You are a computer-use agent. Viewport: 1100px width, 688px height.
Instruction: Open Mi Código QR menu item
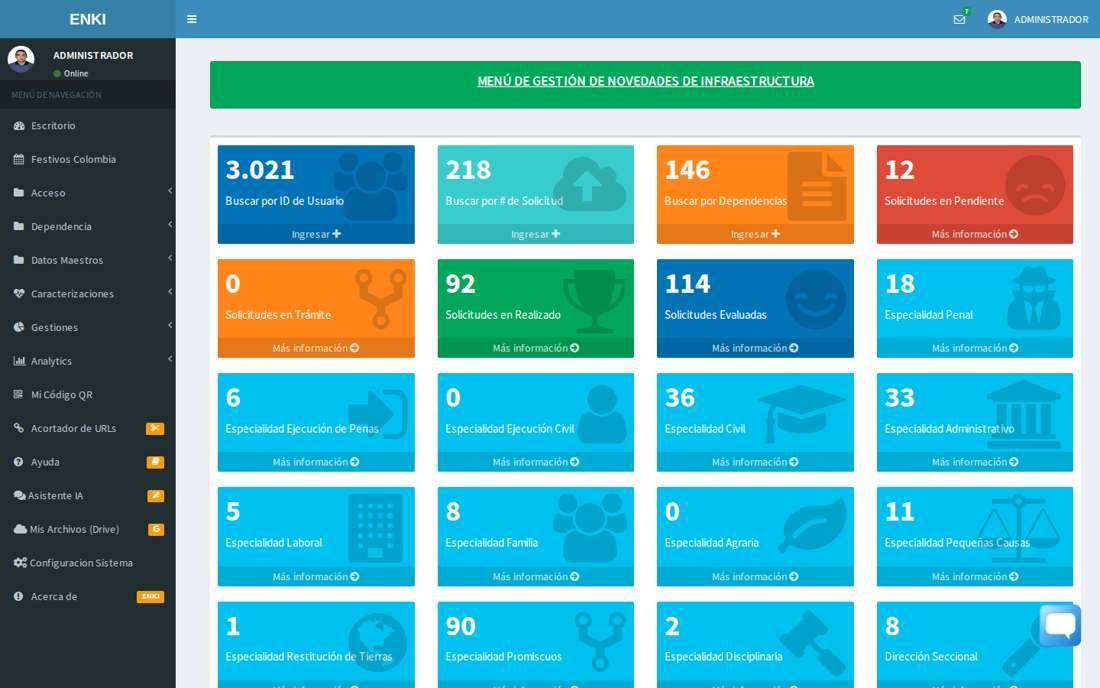[88, 395]
